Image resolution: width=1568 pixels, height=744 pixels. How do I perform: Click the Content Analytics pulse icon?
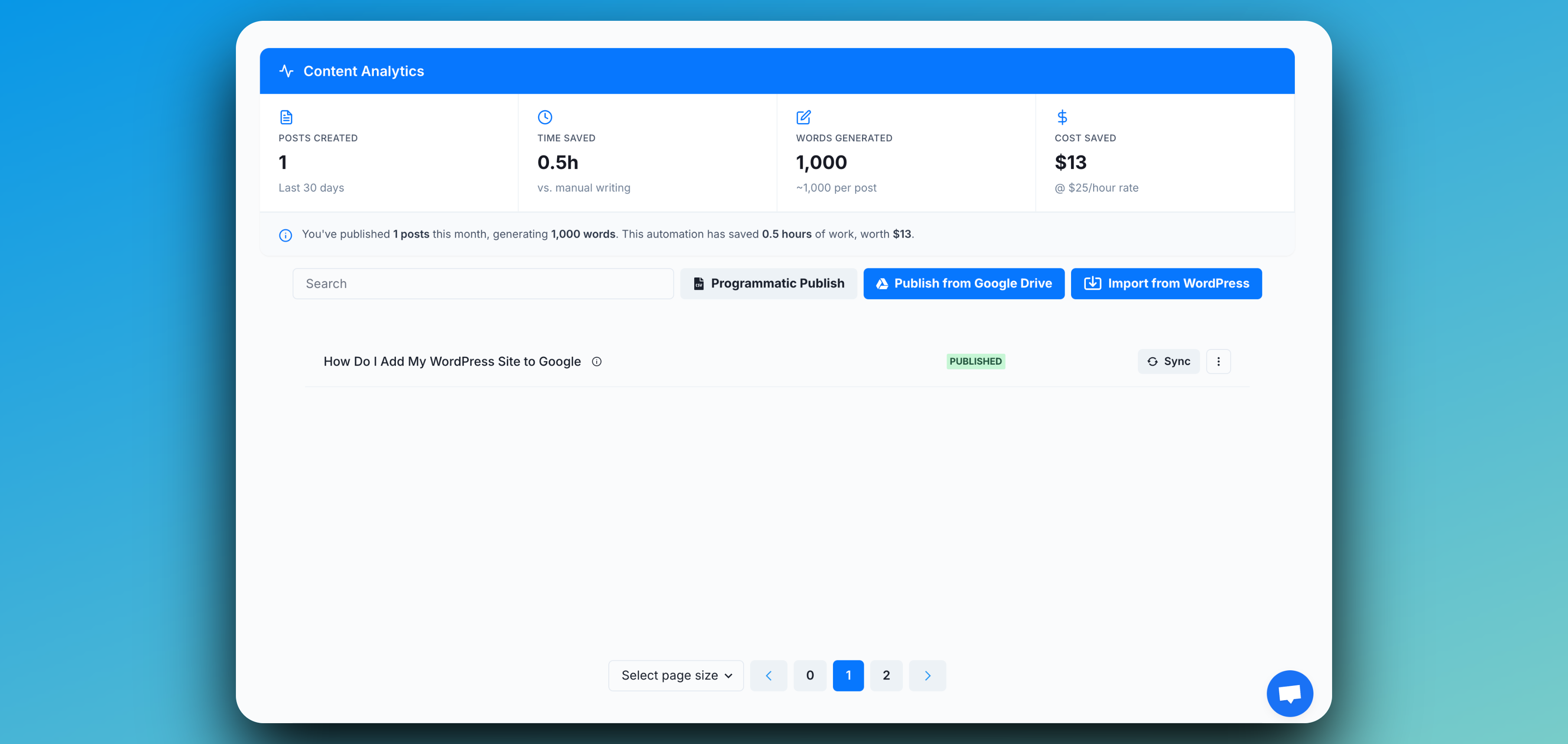[286, 71]
